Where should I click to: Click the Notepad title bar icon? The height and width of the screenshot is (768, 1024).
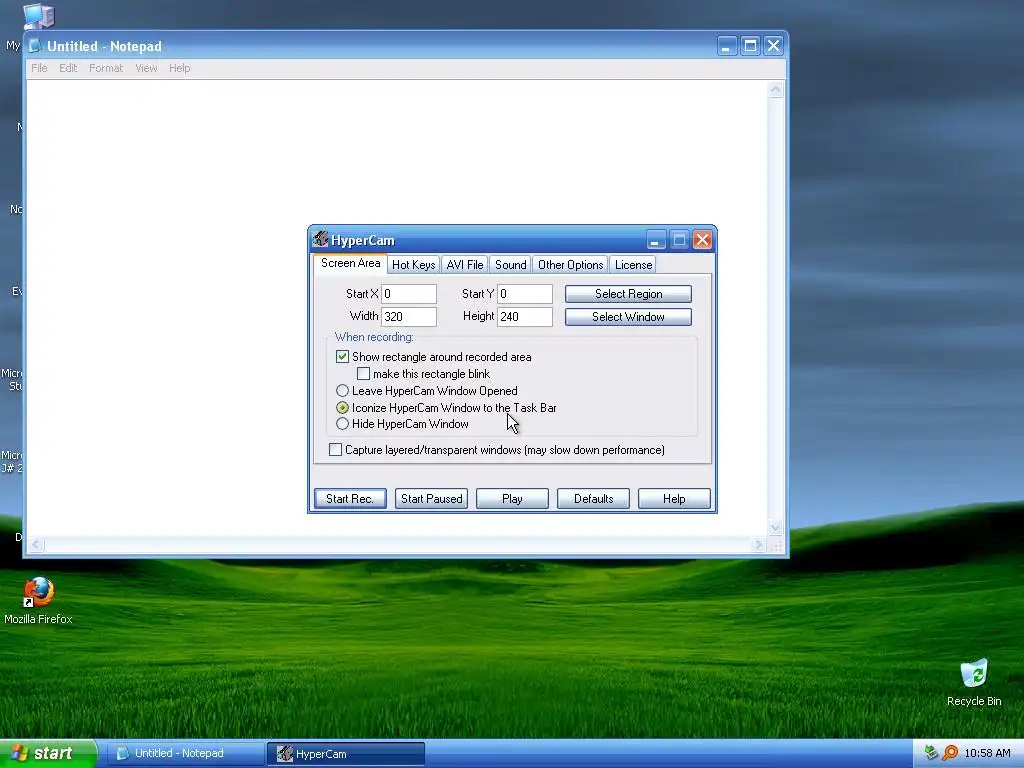tap(35, 46)
